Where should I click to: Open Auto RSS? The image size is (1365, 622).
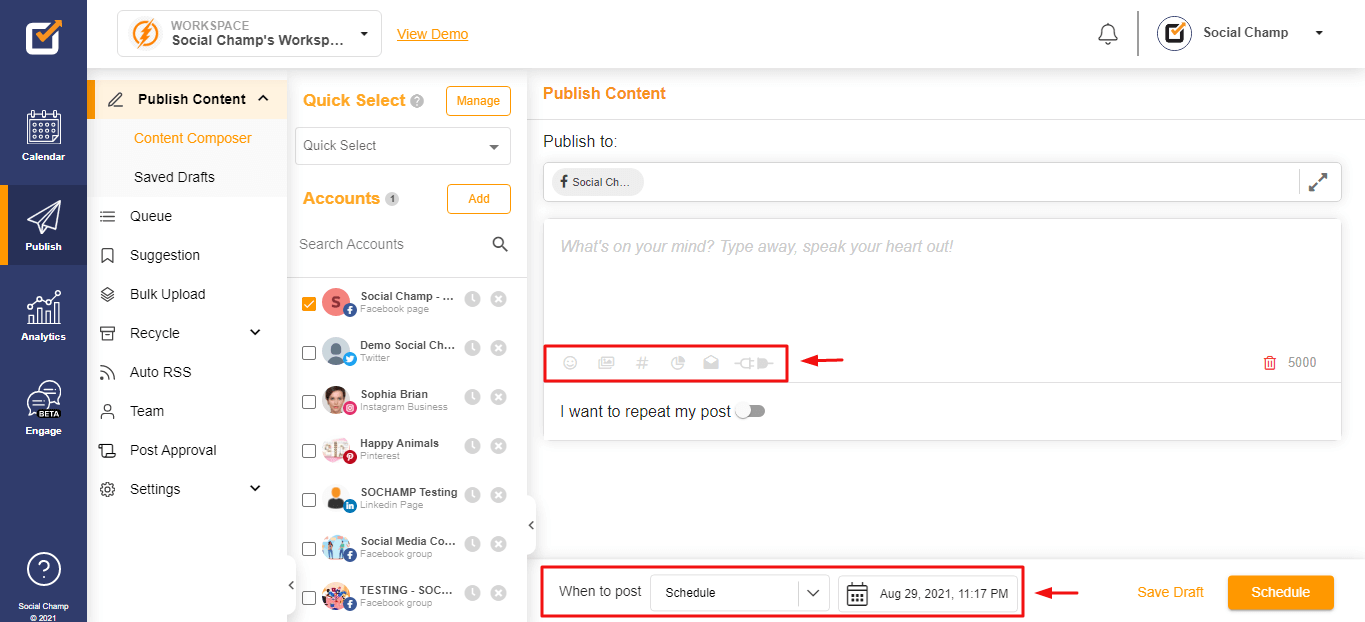[161, 372]
